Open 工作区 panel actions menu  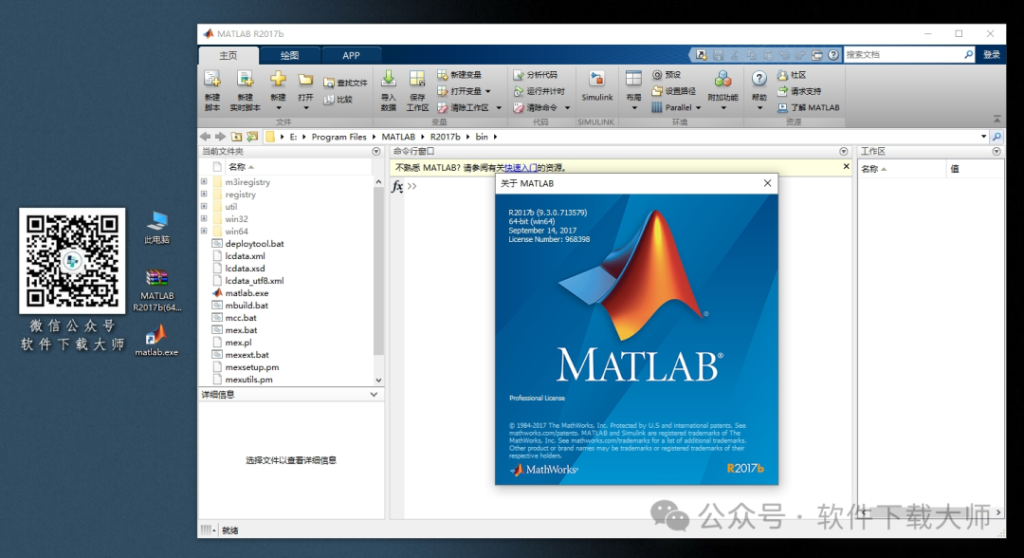click(x=997, y=152)
